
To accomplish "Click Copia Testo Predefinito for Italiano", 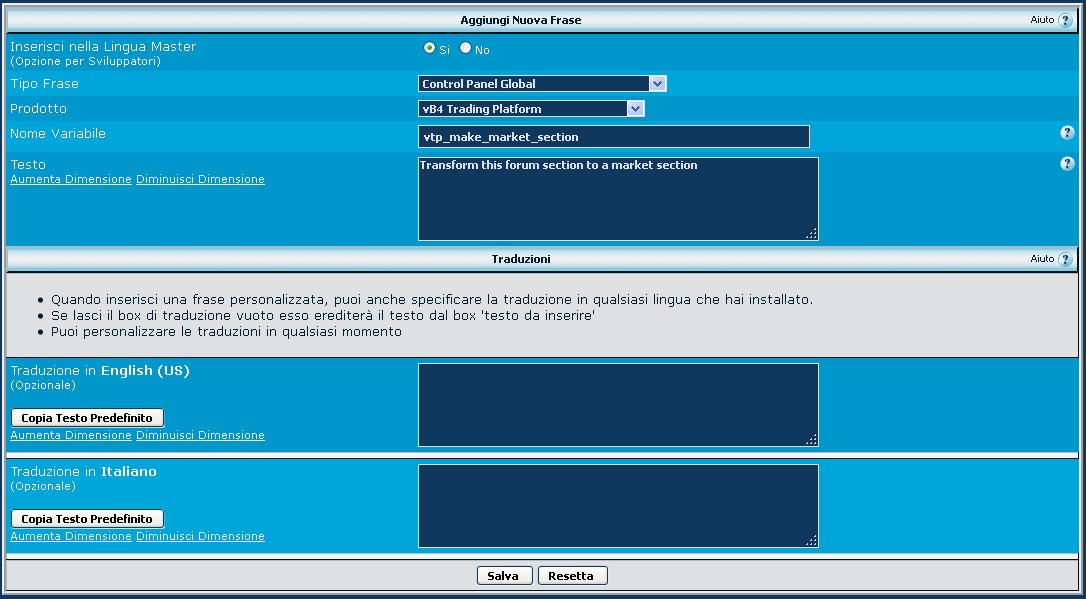I will [x=87, y=519].
